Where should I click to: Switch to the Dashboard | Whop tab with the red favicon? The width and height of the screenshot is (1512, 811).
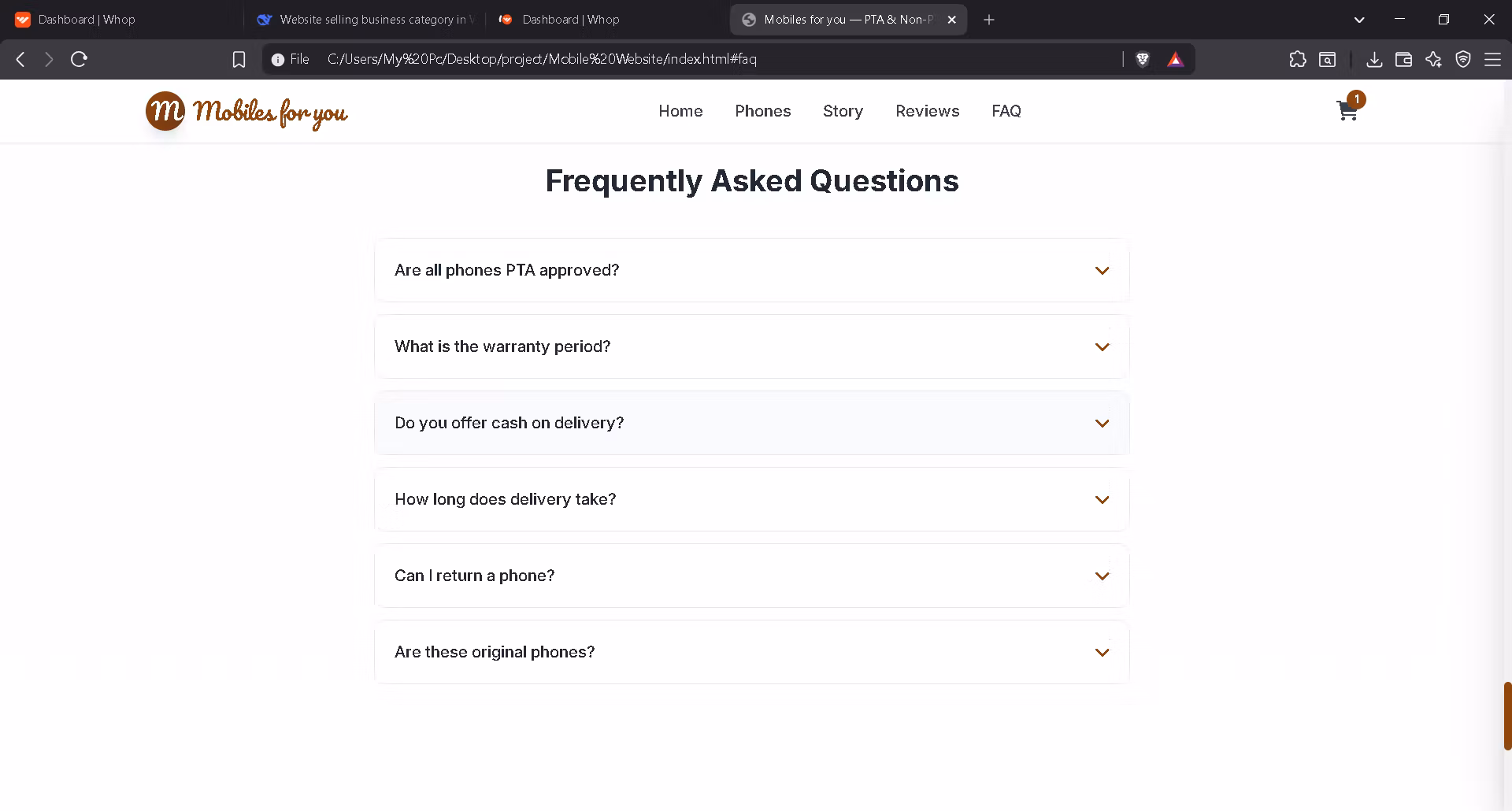point(606,20)
